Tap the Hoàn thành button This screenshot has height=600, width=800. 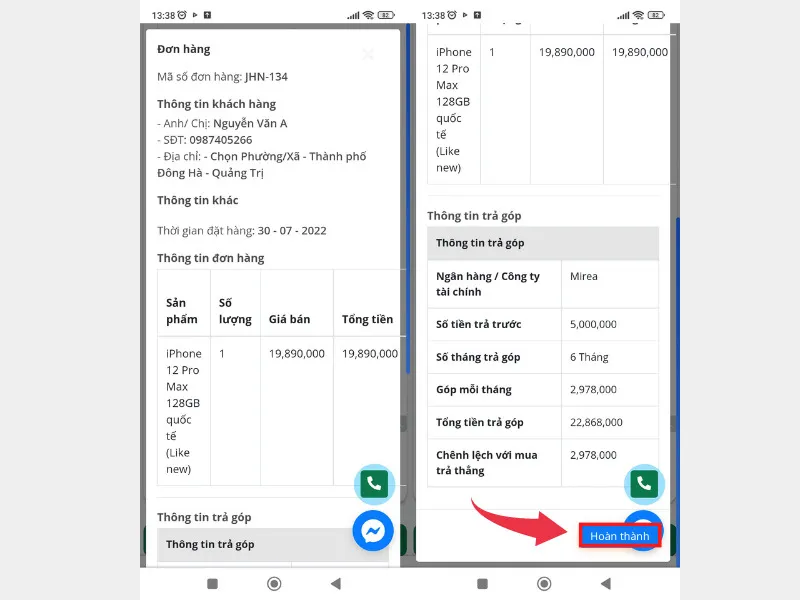coord(619,536)
